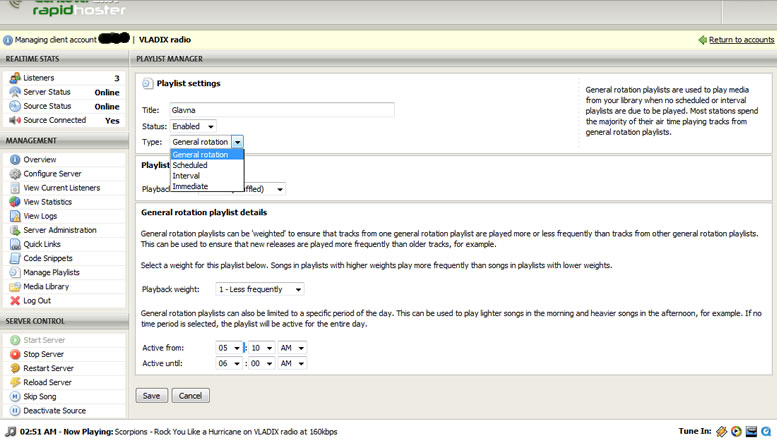777x441 pixels.
Task: Click the playlist Title text field
Action: [281, 110]
